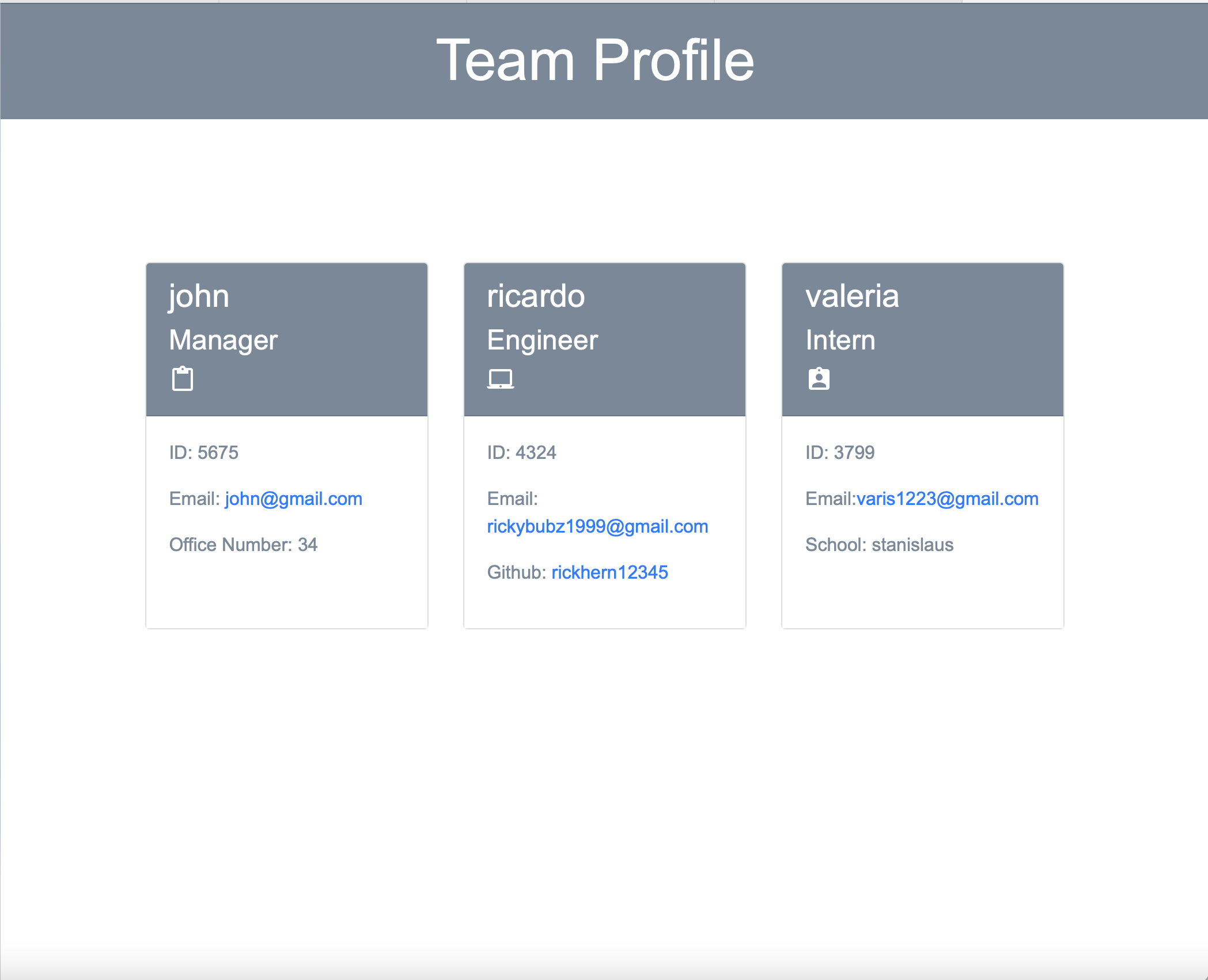Click the ID: 5675 text on john's card

click(204, 453)
